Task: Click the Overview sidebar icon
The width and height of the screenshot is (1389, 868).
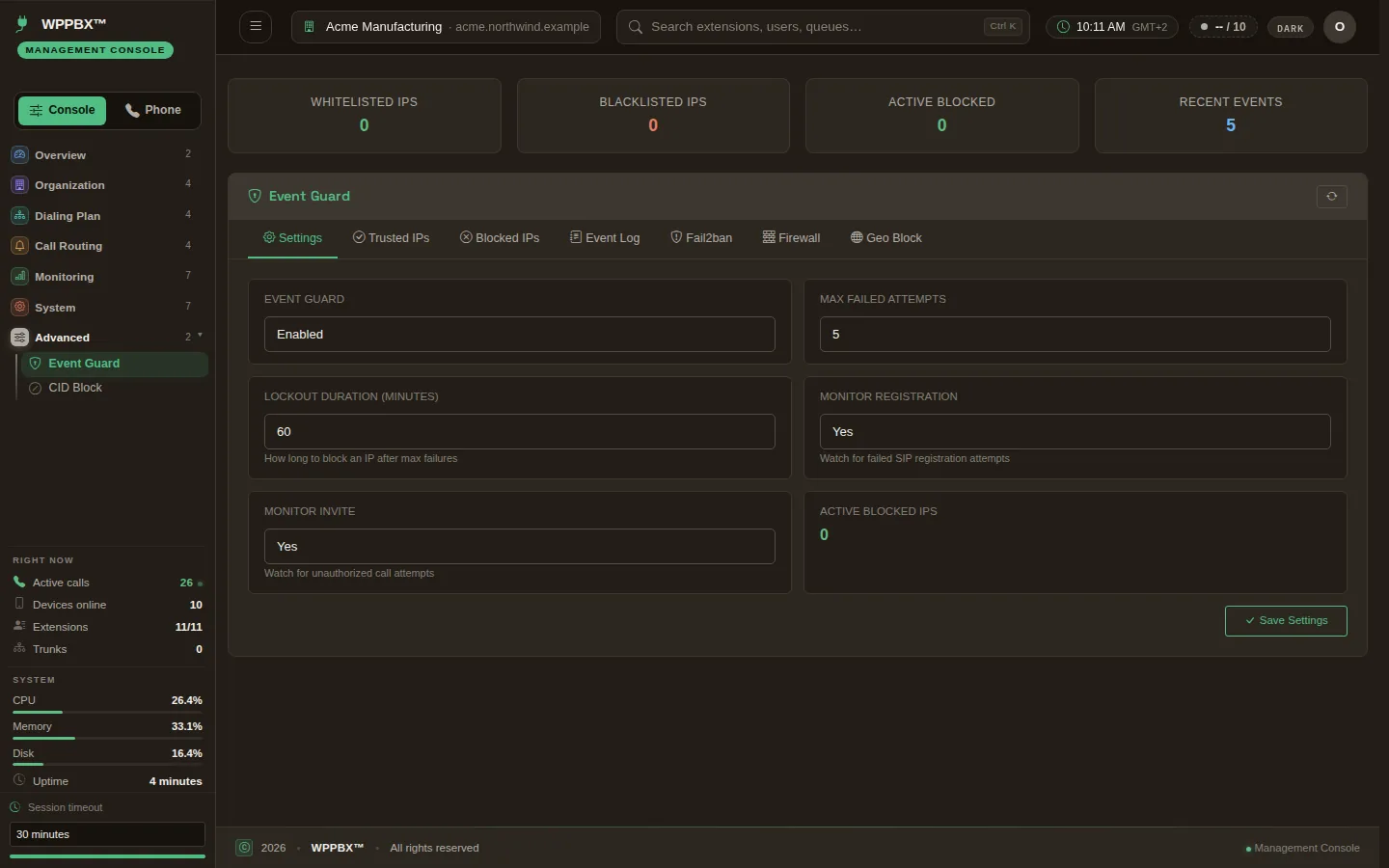Action: pyautogui.click(x=20, y=154)
